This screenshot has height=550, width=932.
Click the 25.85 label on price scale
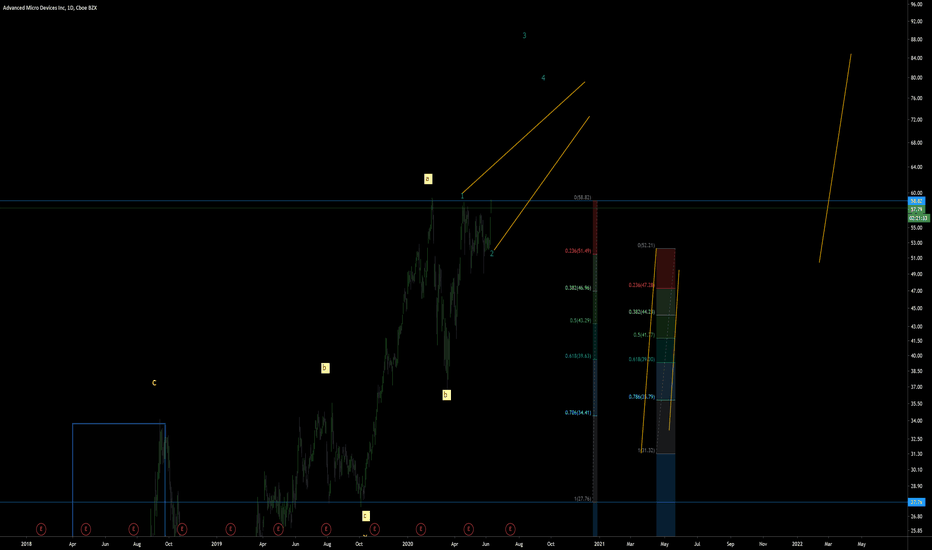click(x=916, y=530)
